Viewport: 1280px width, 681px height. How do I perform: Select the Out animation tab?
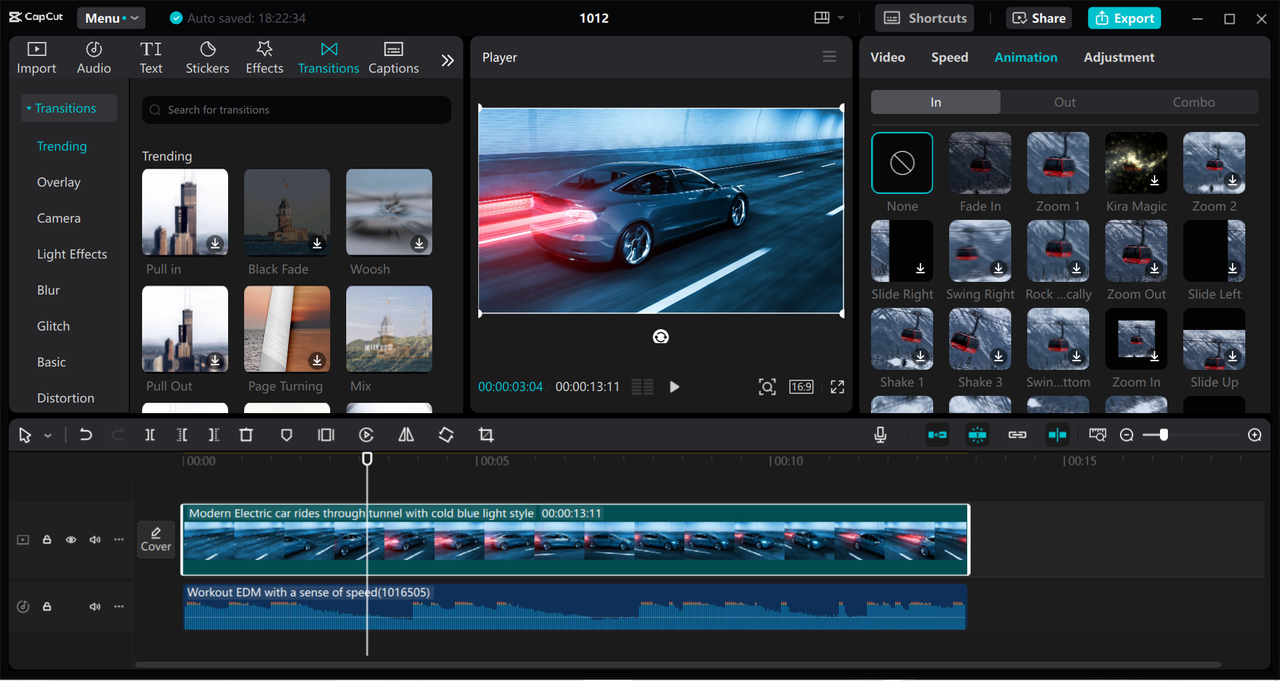click(x=1065, y=102)
